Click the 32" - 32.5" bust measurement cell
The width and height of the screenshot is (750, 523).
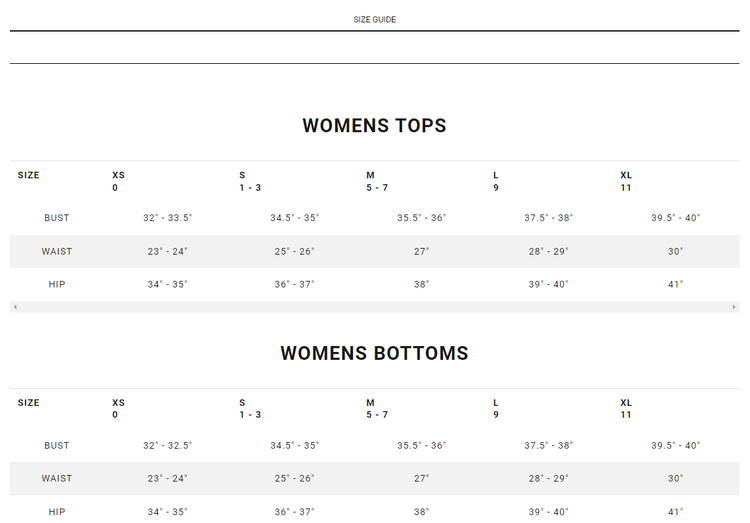pos(168,446)
